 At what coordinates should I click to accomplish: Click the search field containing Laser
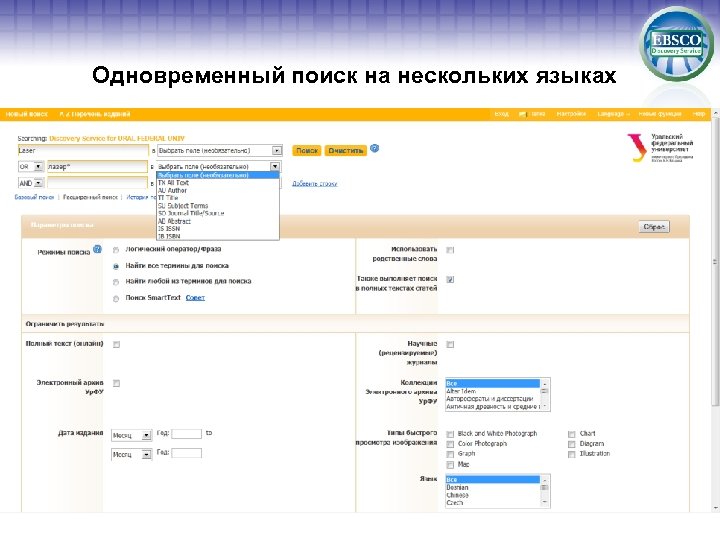point(83,151)
